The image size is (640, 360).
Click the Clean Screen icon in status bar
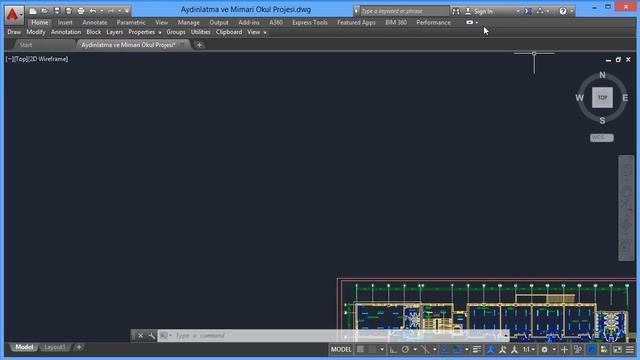pos(618,349)
